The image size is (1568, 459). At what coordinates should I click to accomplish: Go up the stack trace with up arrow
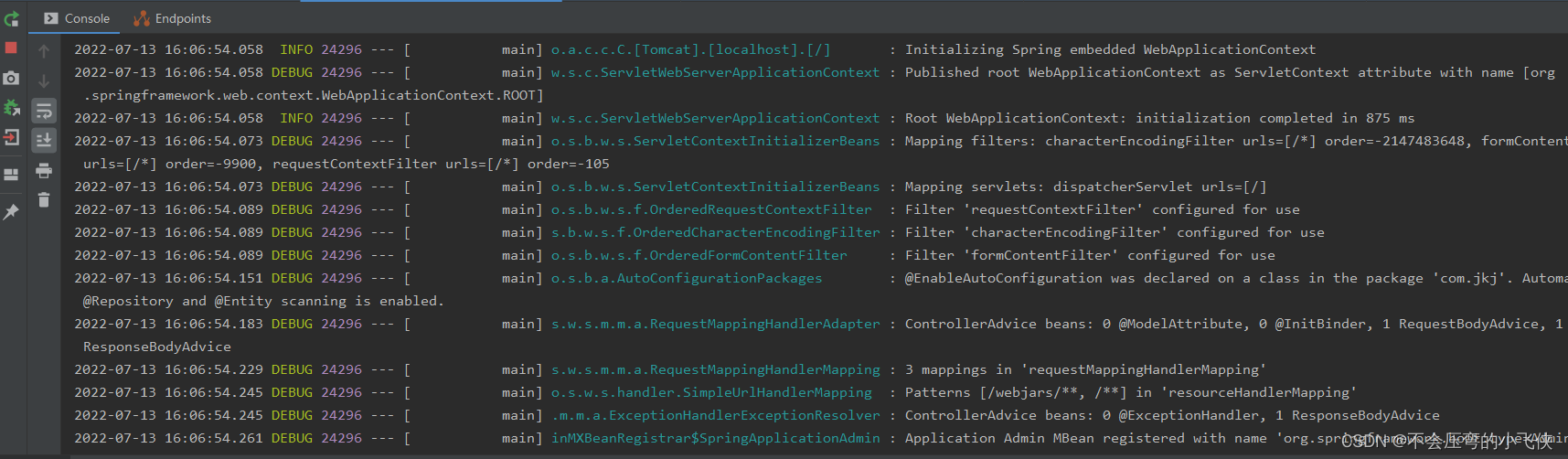coord(44,52)
